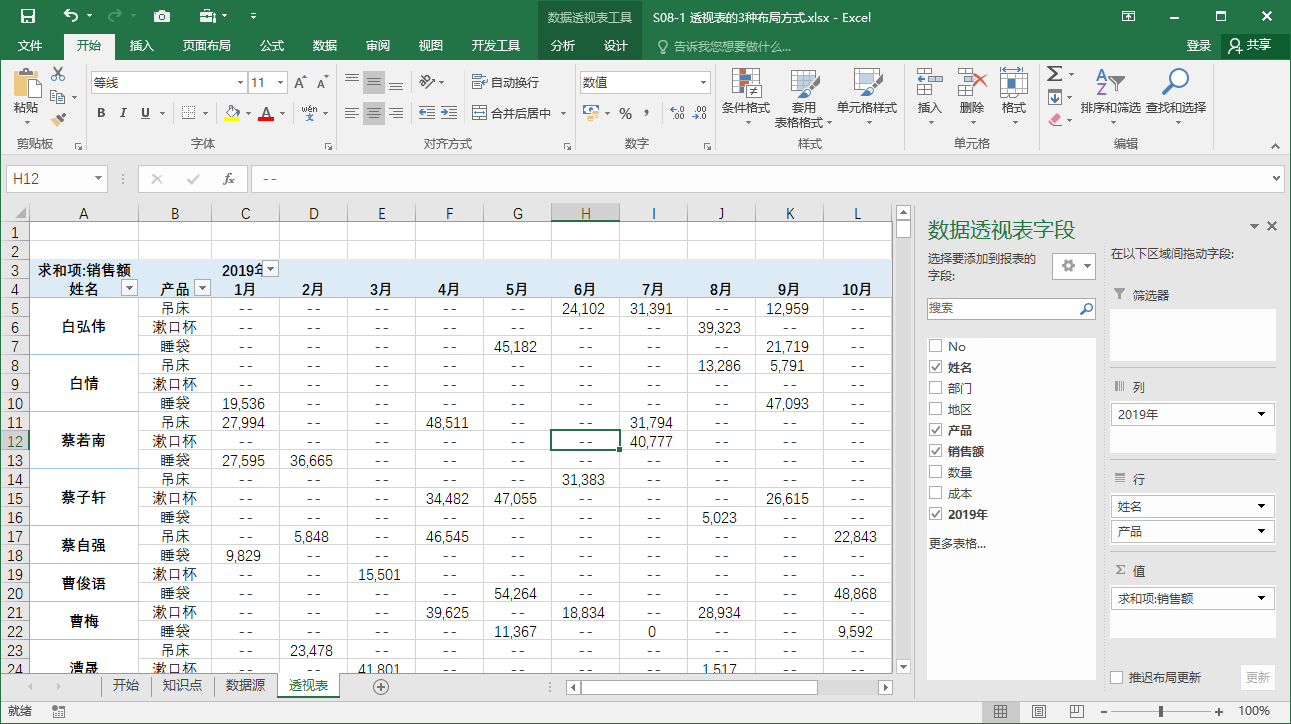
Task: Select the 数据源 sheet tab
Action: coord(244,687)
